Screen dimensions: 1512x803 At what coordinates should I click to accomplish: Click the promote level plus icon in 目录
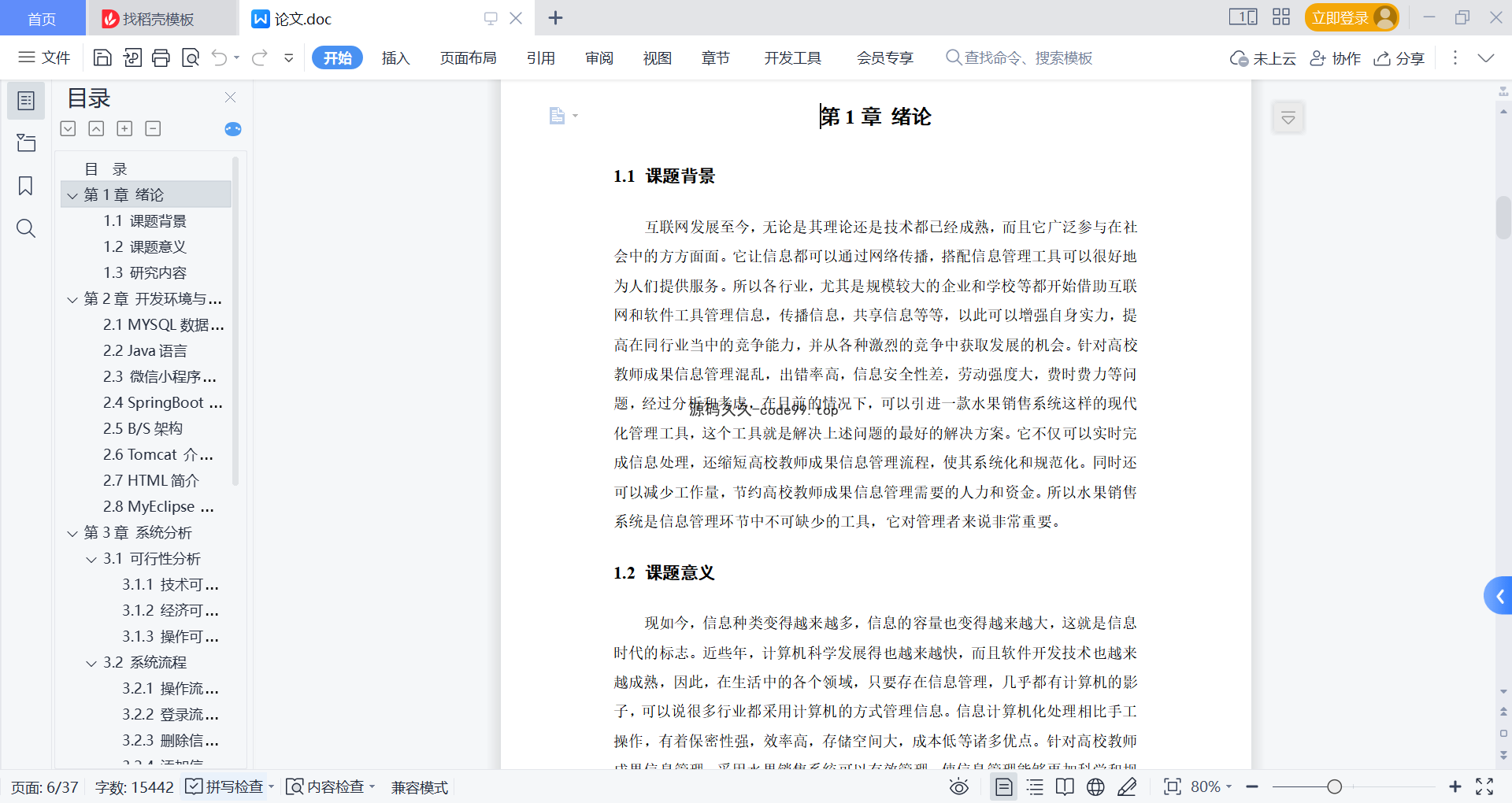click(x=124, y=128)
